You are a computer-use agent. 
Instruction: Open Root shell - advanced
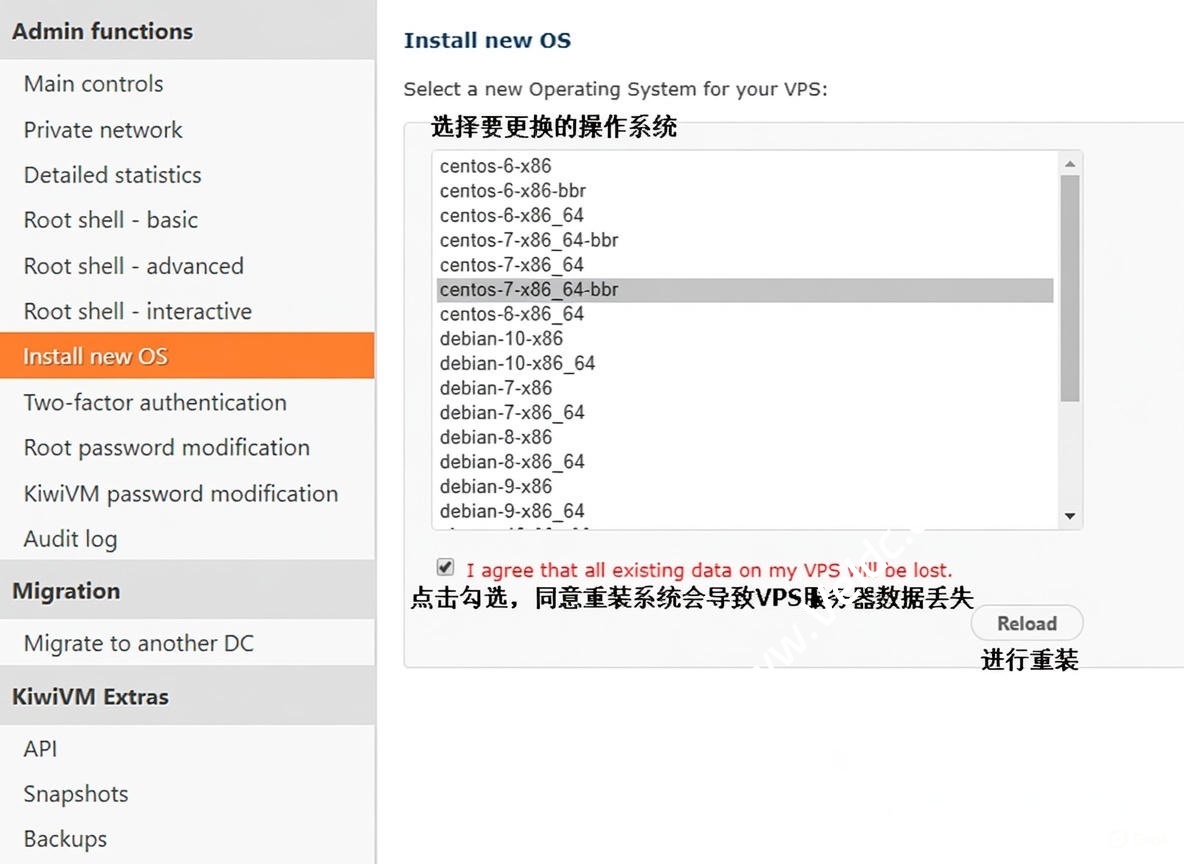(x=134, y=266)
